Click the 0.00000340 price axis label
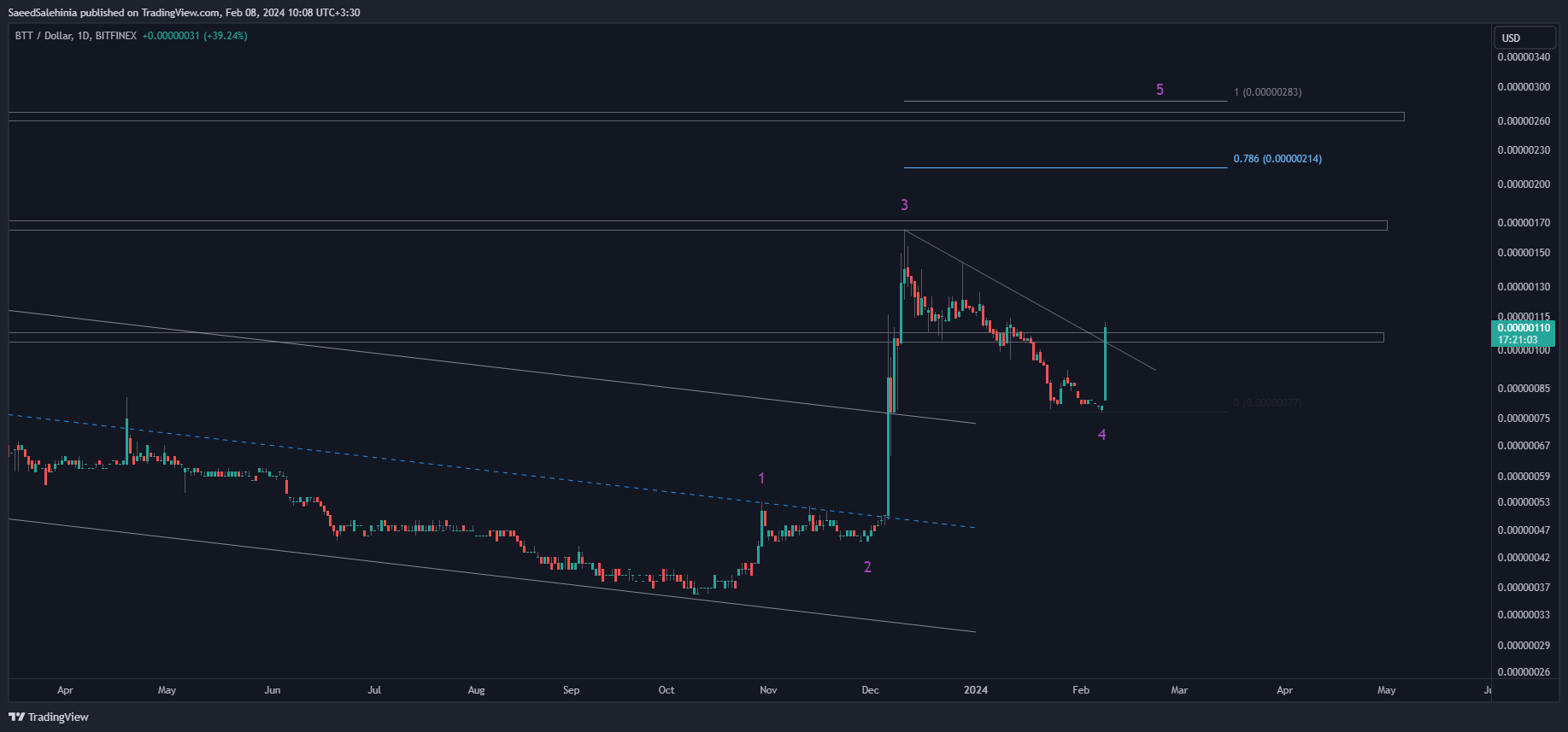This screenshot has width=1568, height=732. [1524, 57]
